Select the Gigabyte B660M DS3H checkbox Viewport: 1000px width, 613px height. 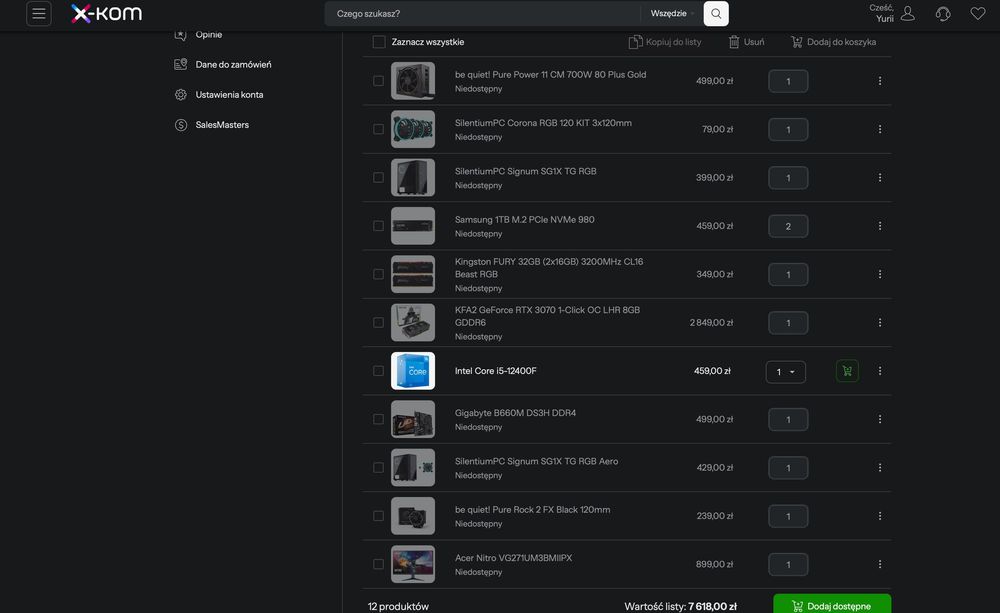point(378,419)
